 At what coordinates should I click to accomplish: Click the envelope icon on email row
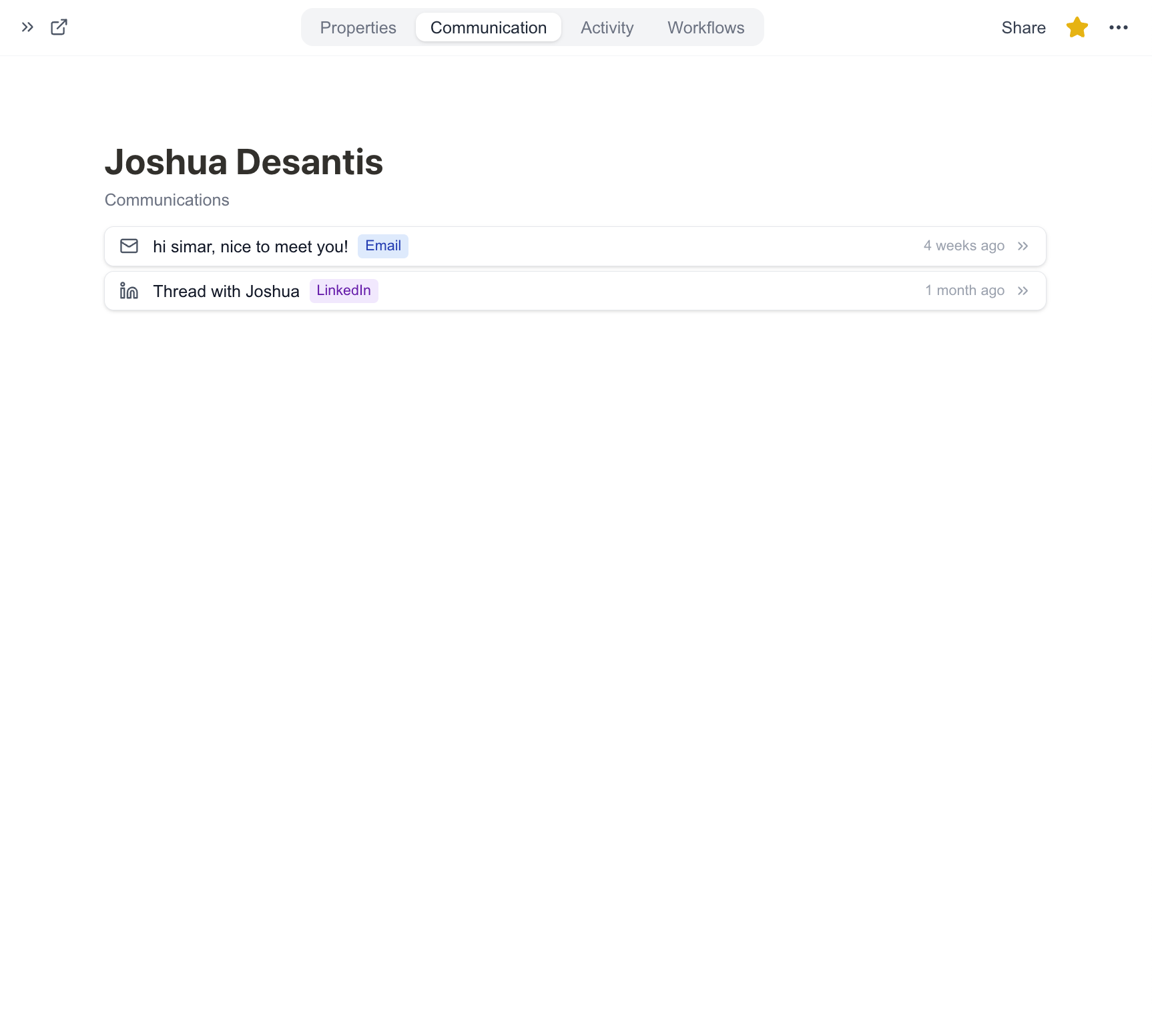(x=129, y=246)
